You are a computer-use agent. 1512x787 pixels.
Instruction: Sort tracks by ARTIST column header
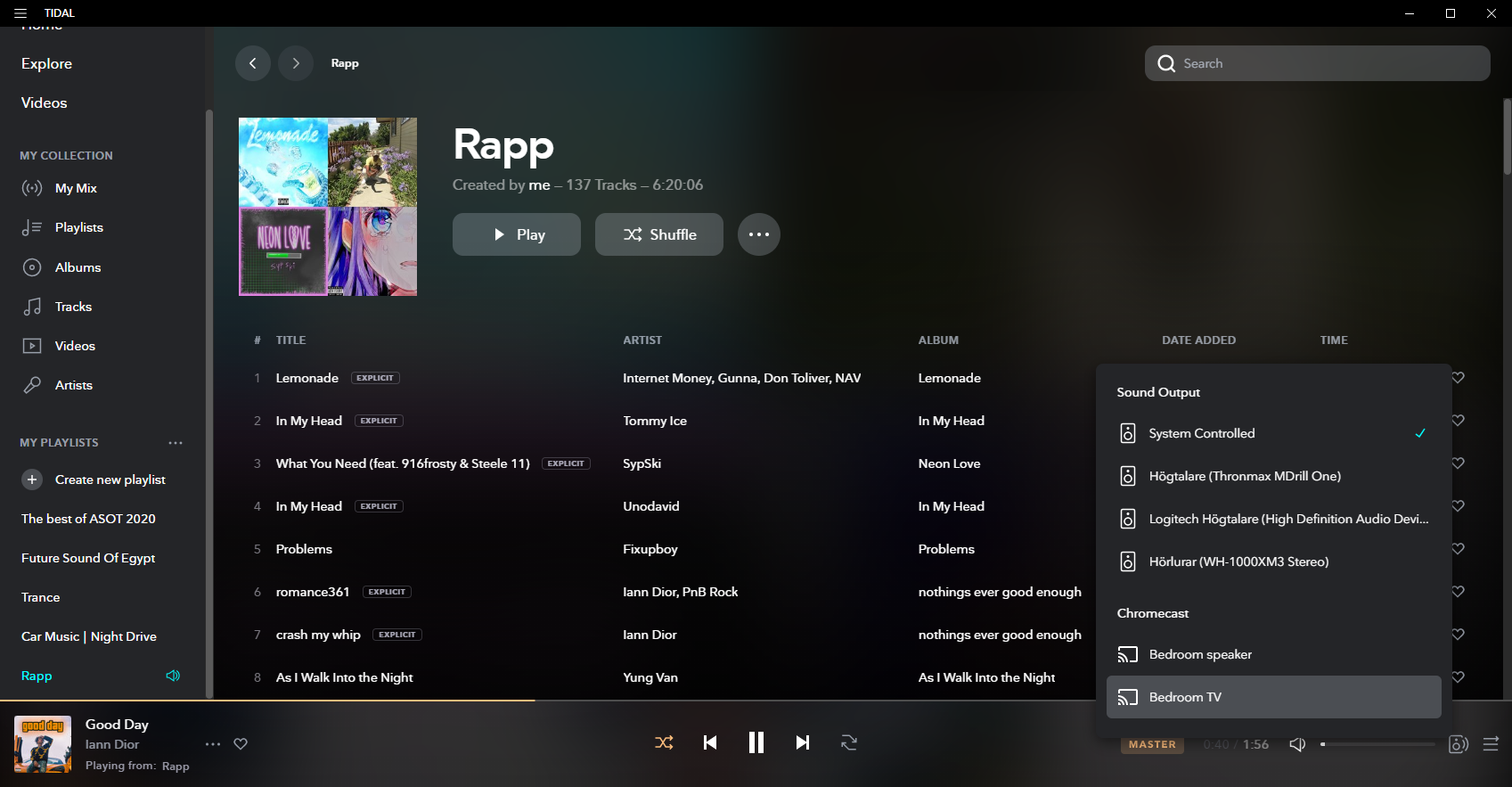click(x=642, y=340)
